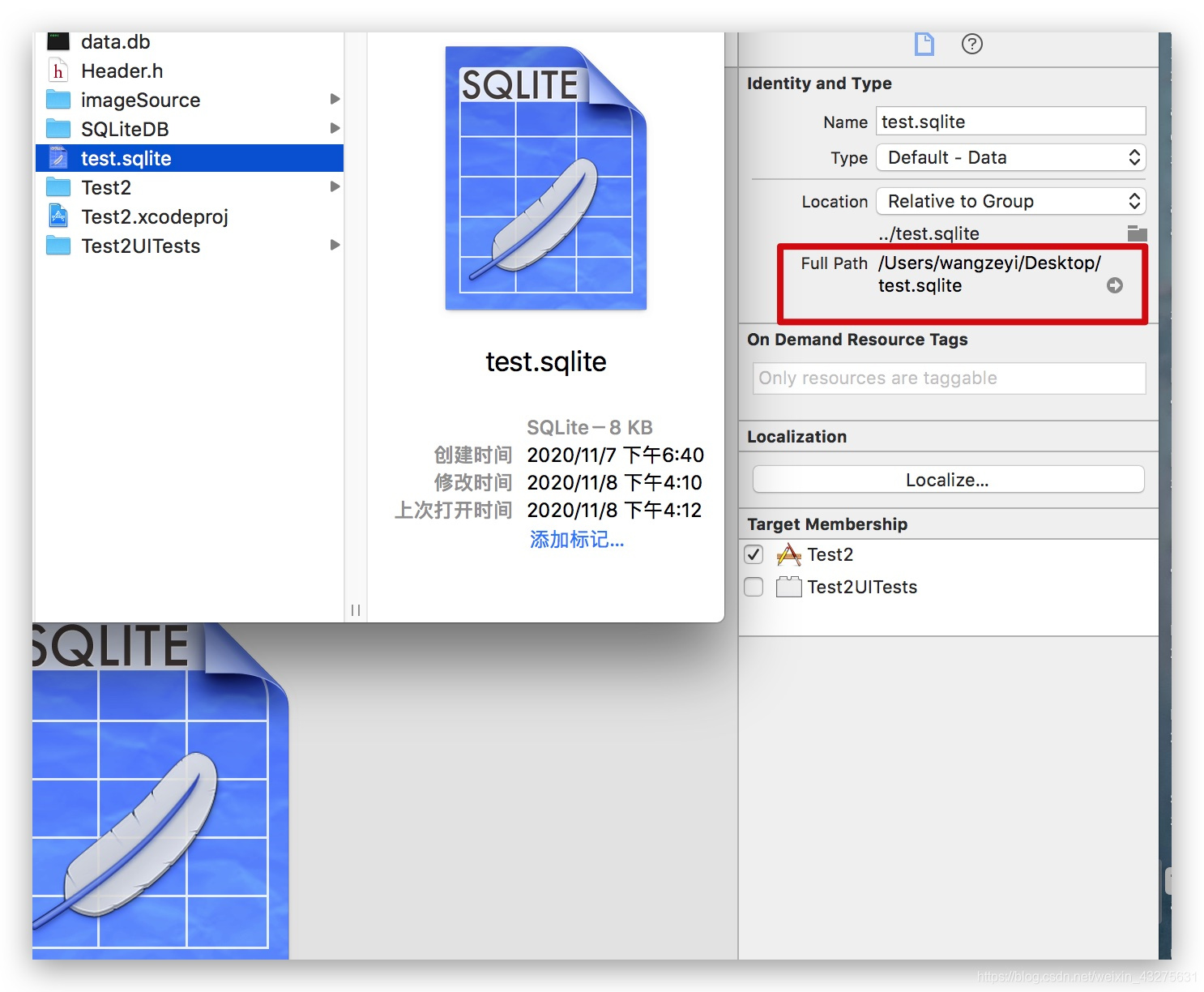This screenshot has width=1204, height=992.
Task: Select data.db in the file list
Action: click(190, 41)
